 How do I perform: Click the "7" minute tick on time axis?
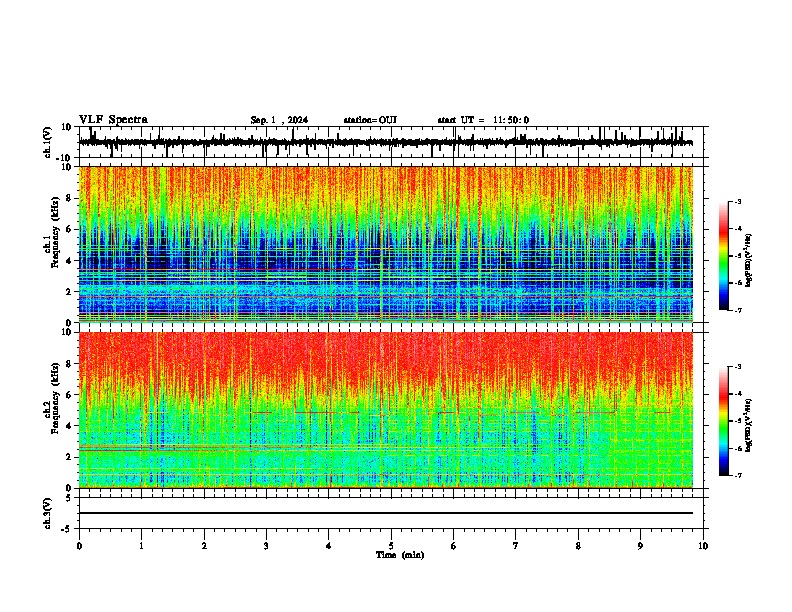[516, 546]
